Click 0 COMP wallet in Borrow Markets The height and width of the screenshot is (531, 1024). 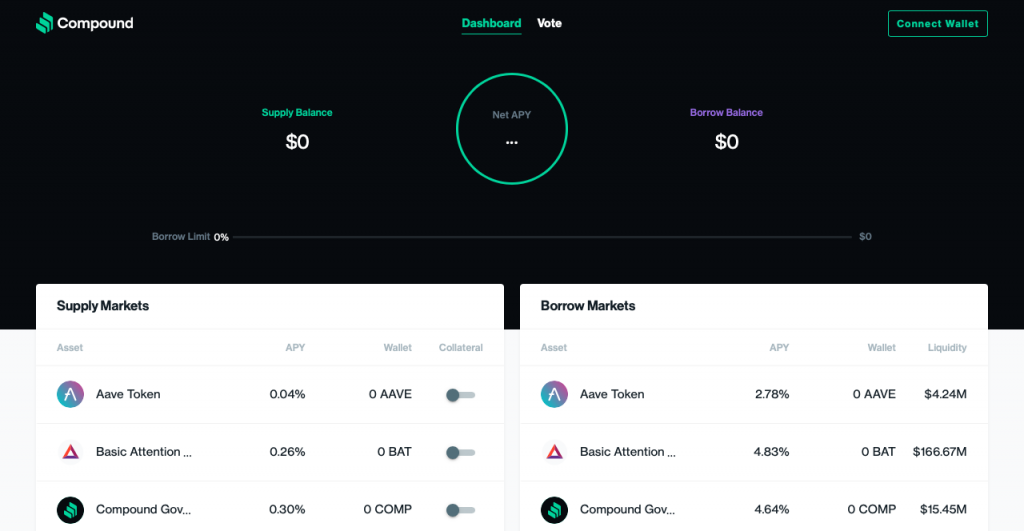tap(872, 509)
